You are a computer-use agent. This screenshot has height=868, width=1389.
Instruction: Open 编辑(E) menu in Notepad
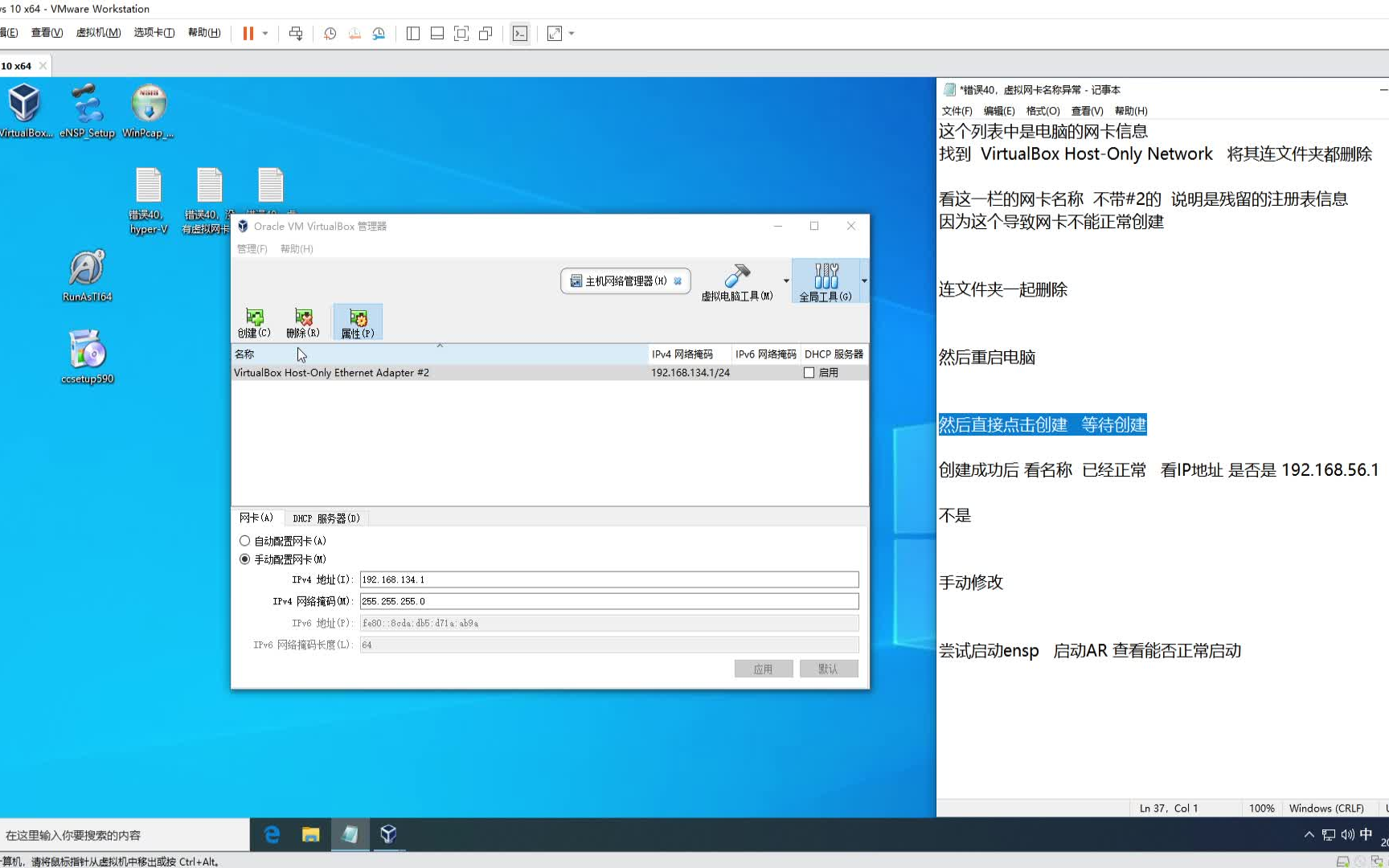(999, 111)
